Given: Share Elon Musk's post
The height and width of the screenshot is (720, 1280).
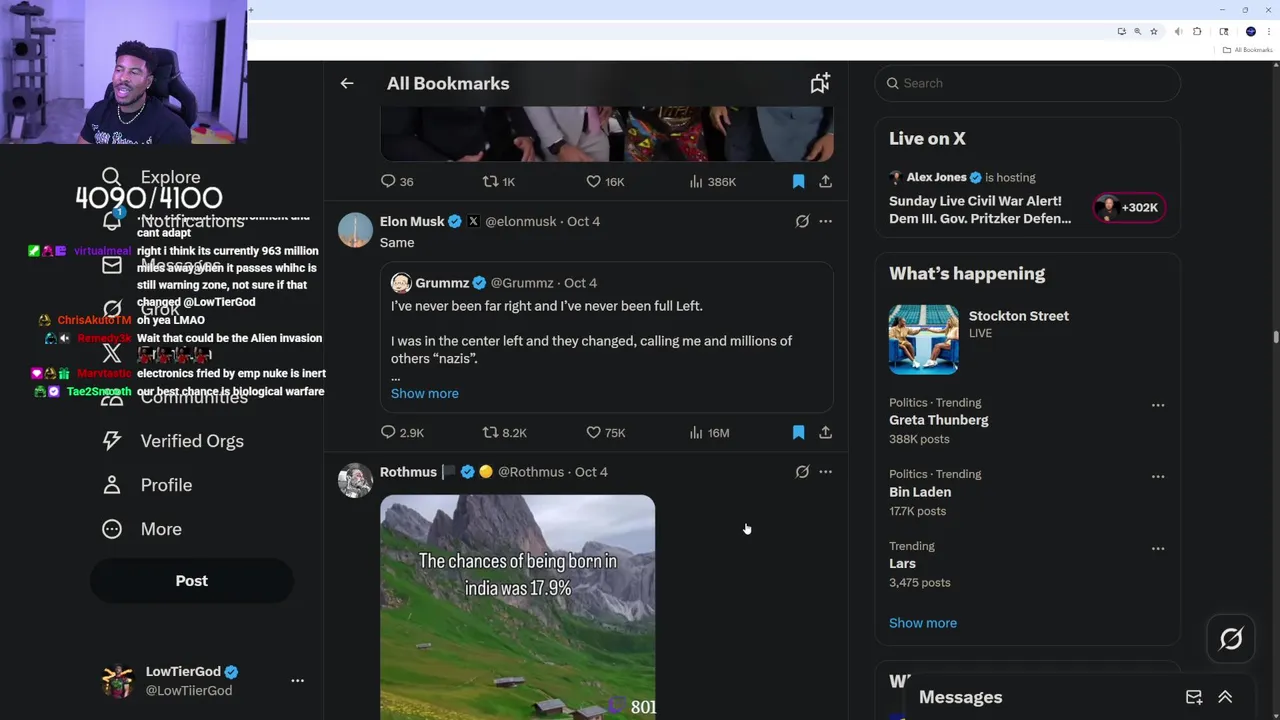Looking at the screenshot, I should point(825,433).
